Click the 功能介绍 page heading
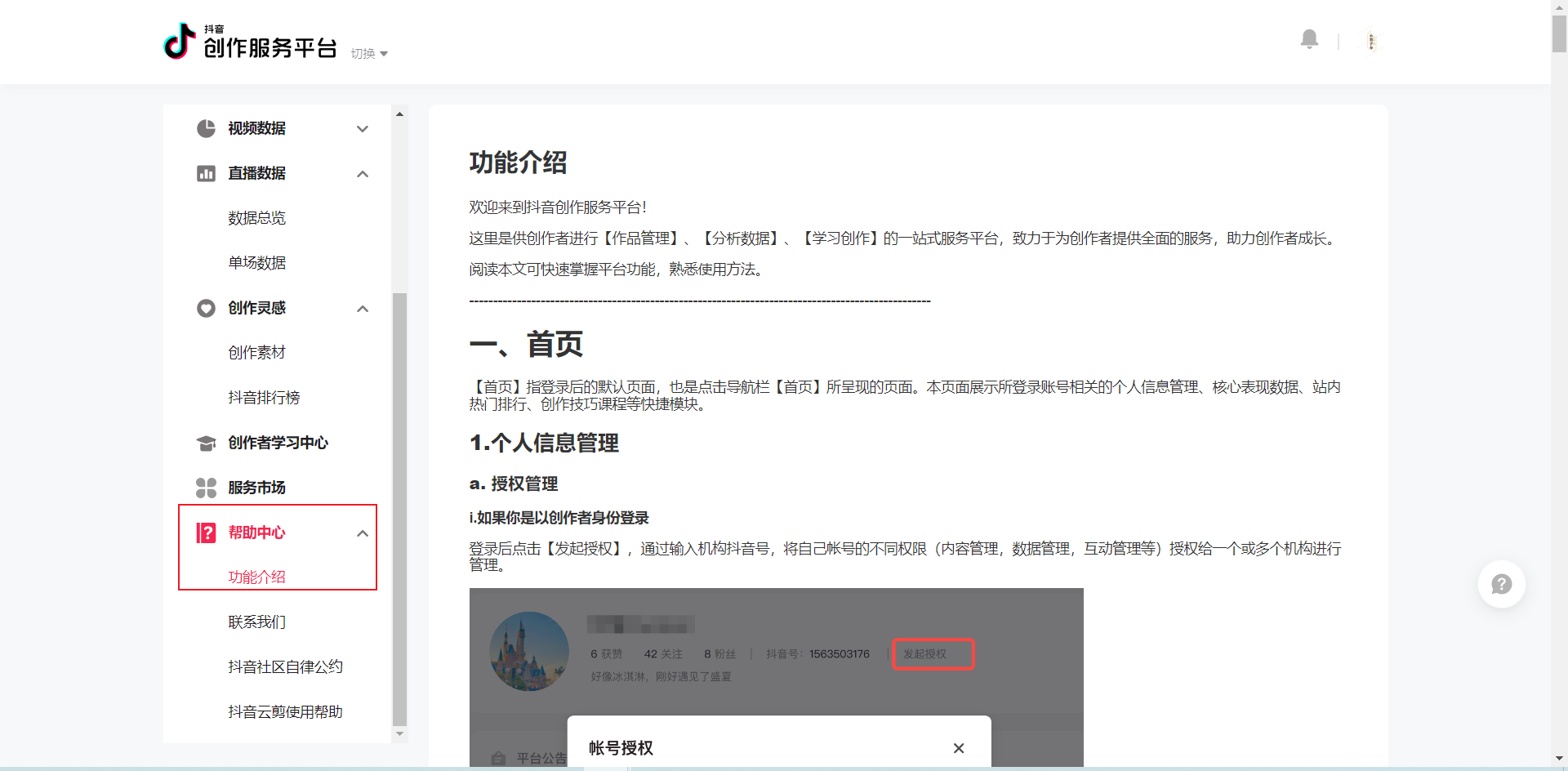1568x771 pixels. tap(518, 163)
